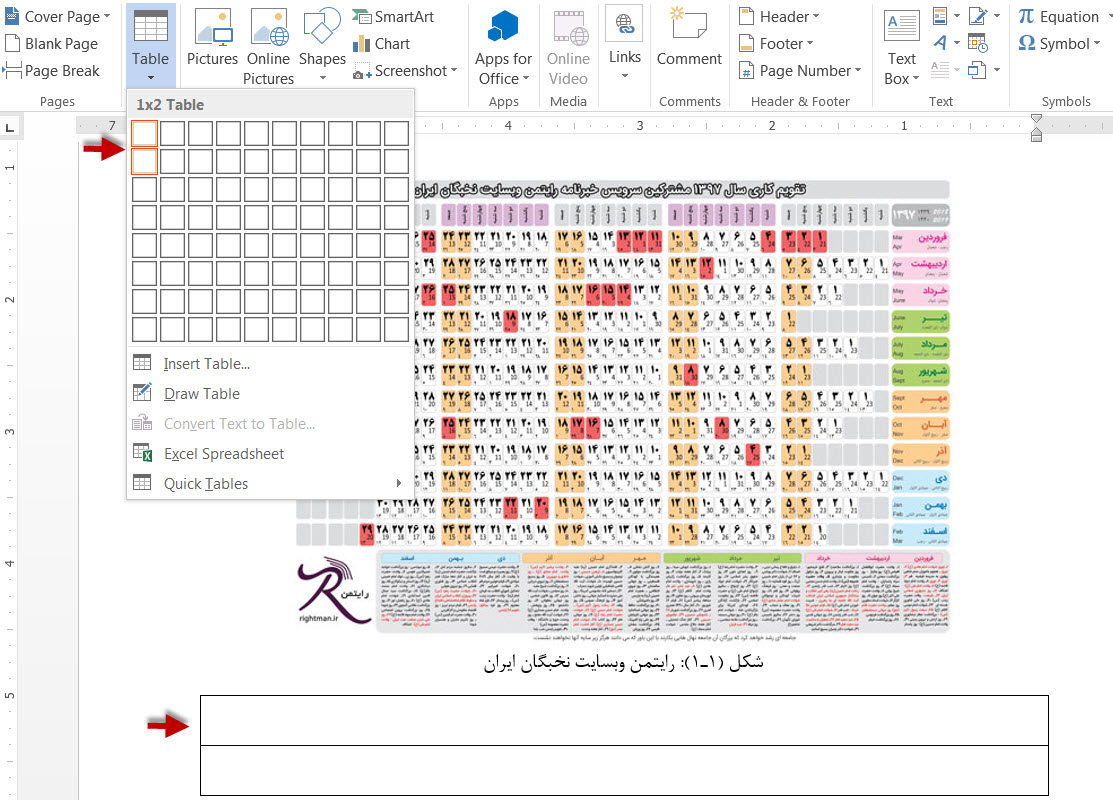The height and width of the screenshot is (800, 1113).
Task: Click the WordArt icon in Text group
Action: coord(941,43)
